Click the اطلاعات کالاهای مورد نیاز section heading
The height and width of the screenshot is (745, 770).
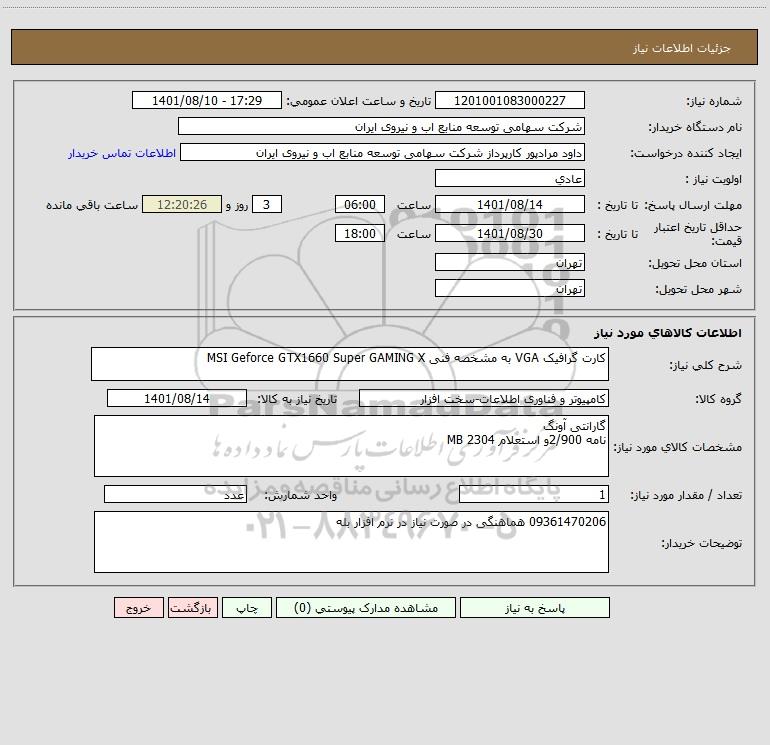click(668, 333)
